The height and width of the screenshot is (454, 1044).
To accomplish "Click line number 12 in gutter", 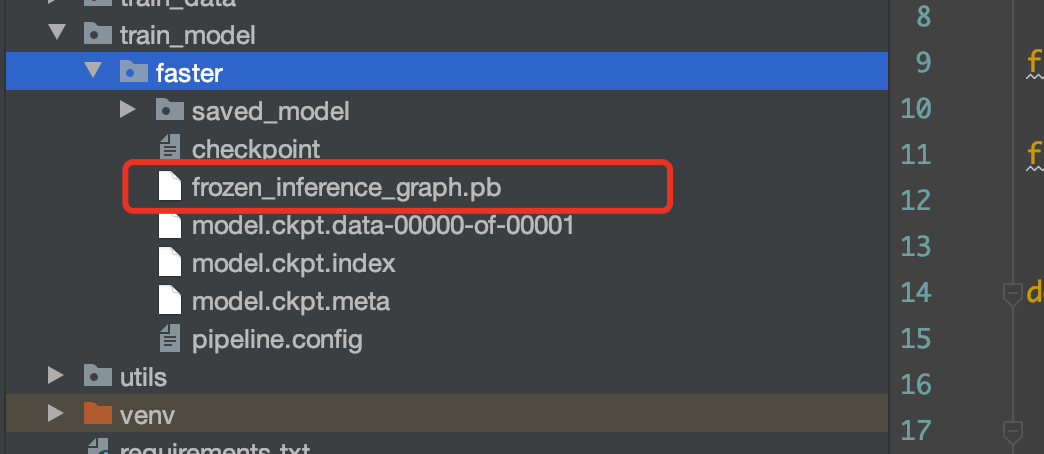I will [x=915, y=200].
